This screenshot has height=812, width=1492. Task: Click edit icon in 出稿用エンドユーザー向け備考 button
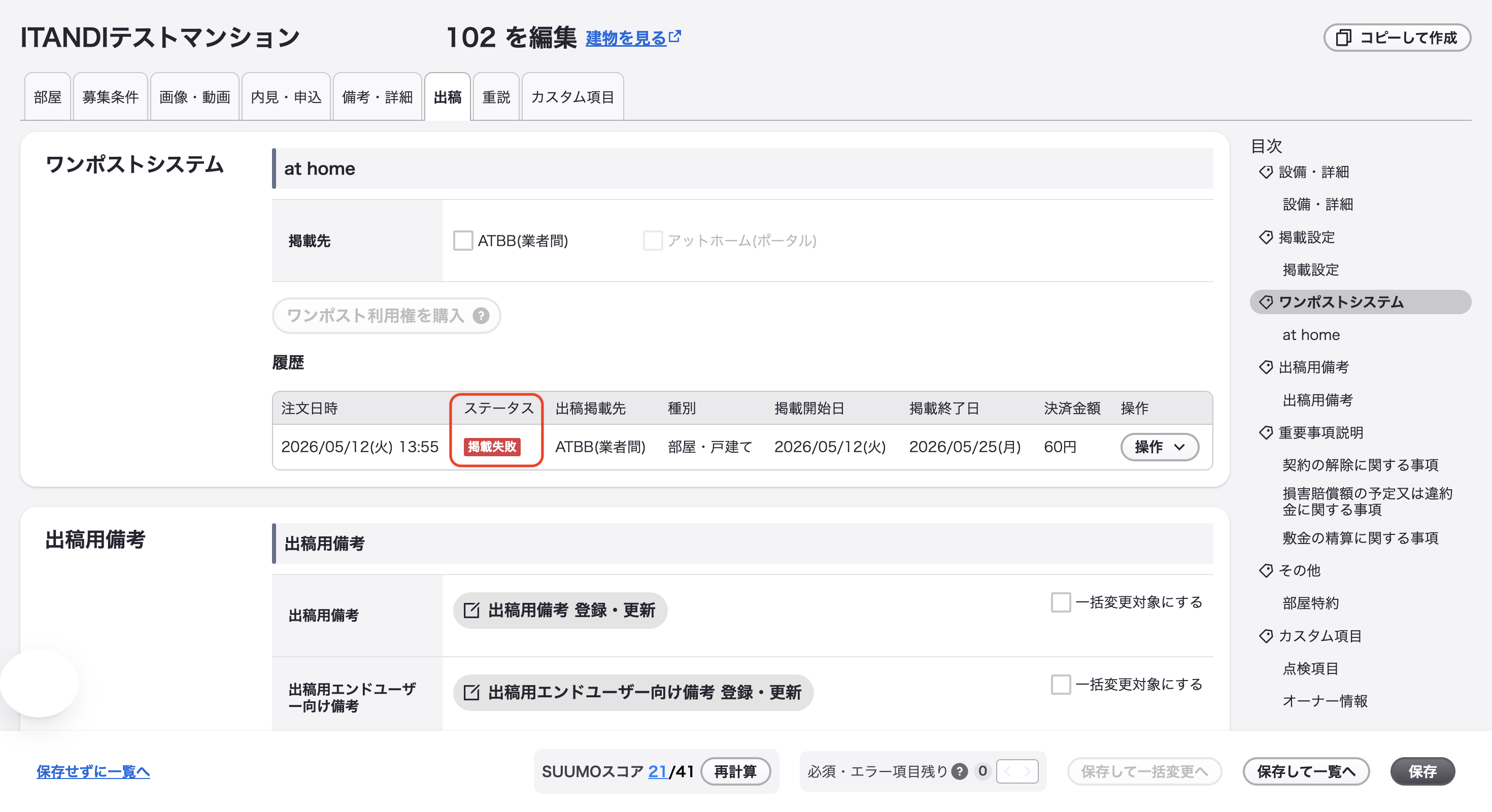(471, 693)
